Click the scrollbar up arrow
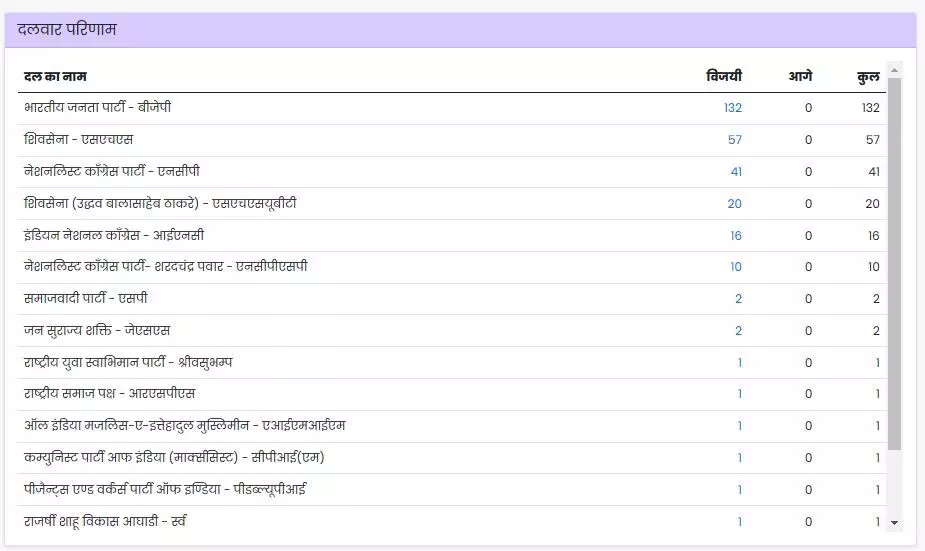925x551 pixels. click(x=894, y=70)
